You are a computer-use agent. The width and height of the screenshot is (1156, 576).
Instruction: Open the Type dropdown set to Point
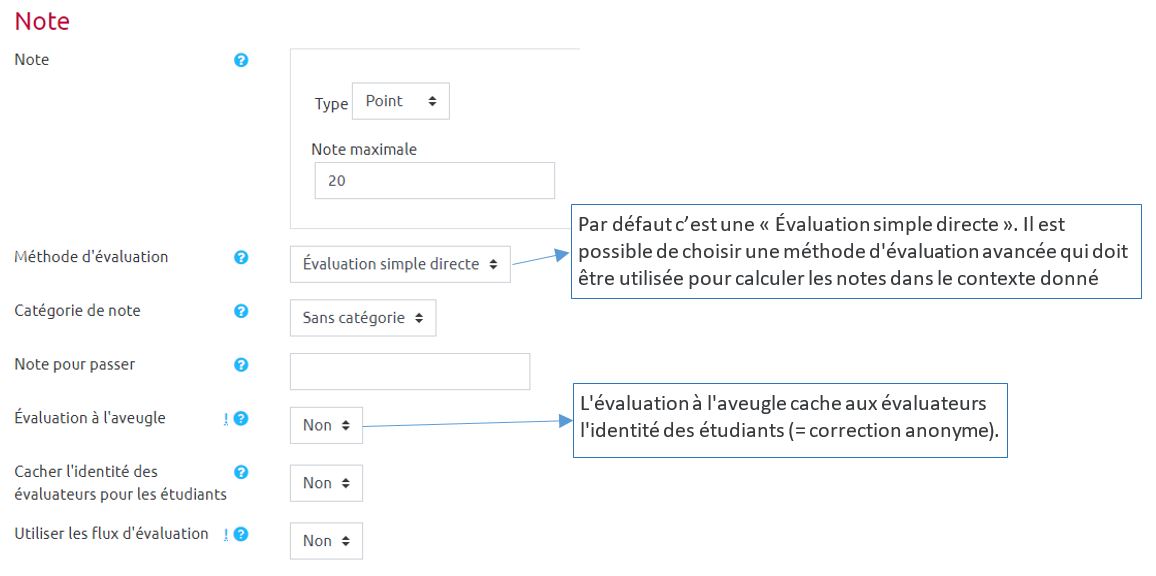(400, 102)
